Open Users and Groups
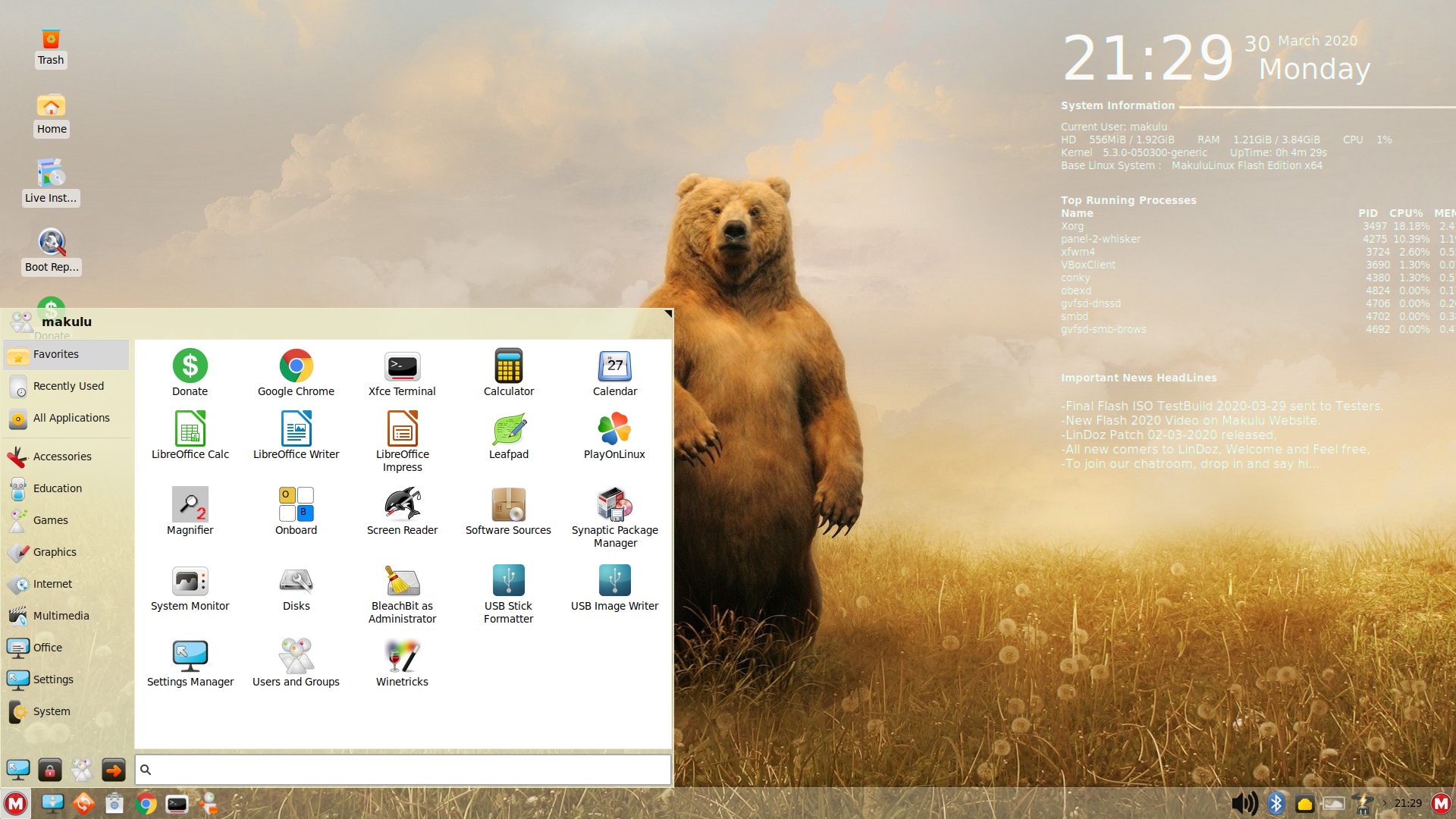The width and height of the screenshot is (1456, 819). coord(296,663)
